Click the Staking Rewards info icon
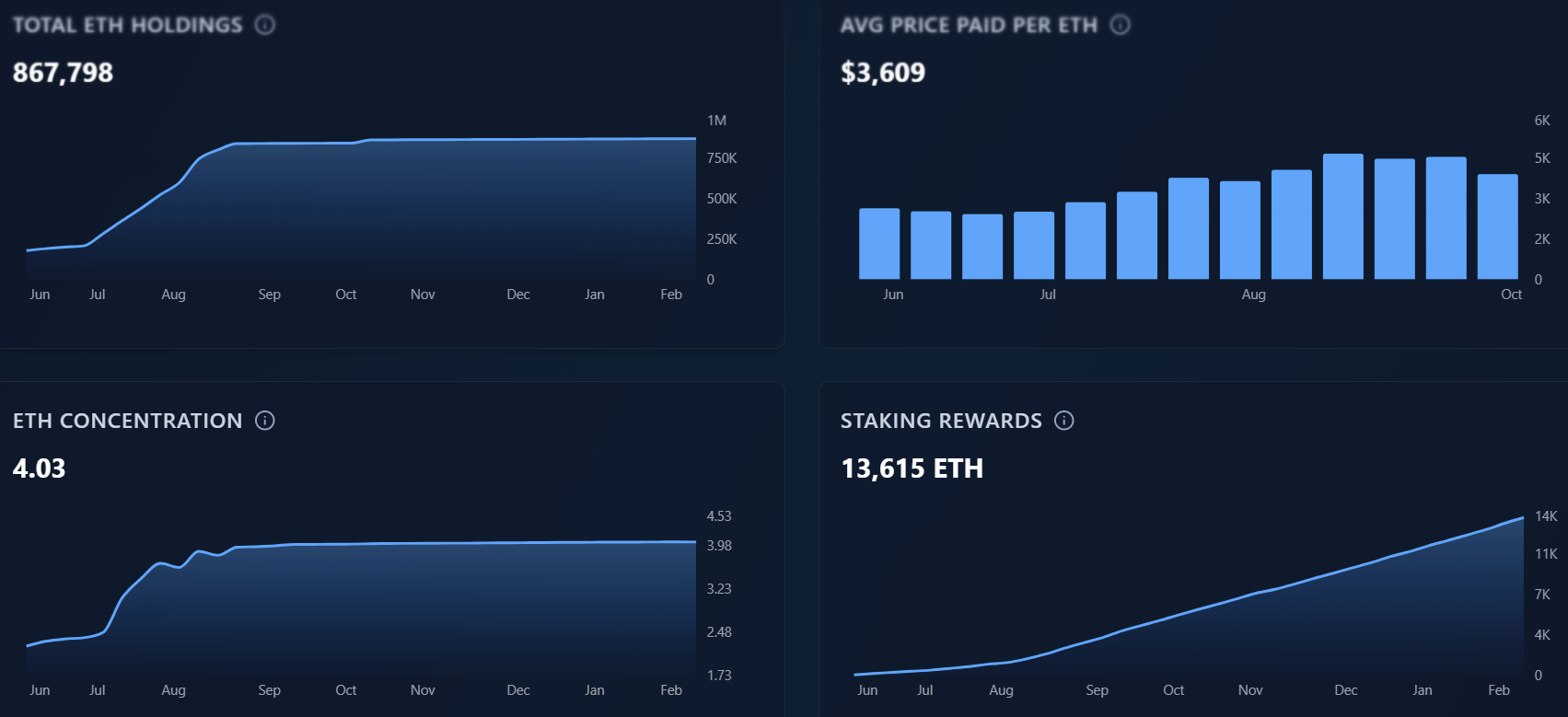 (1064, 421)
